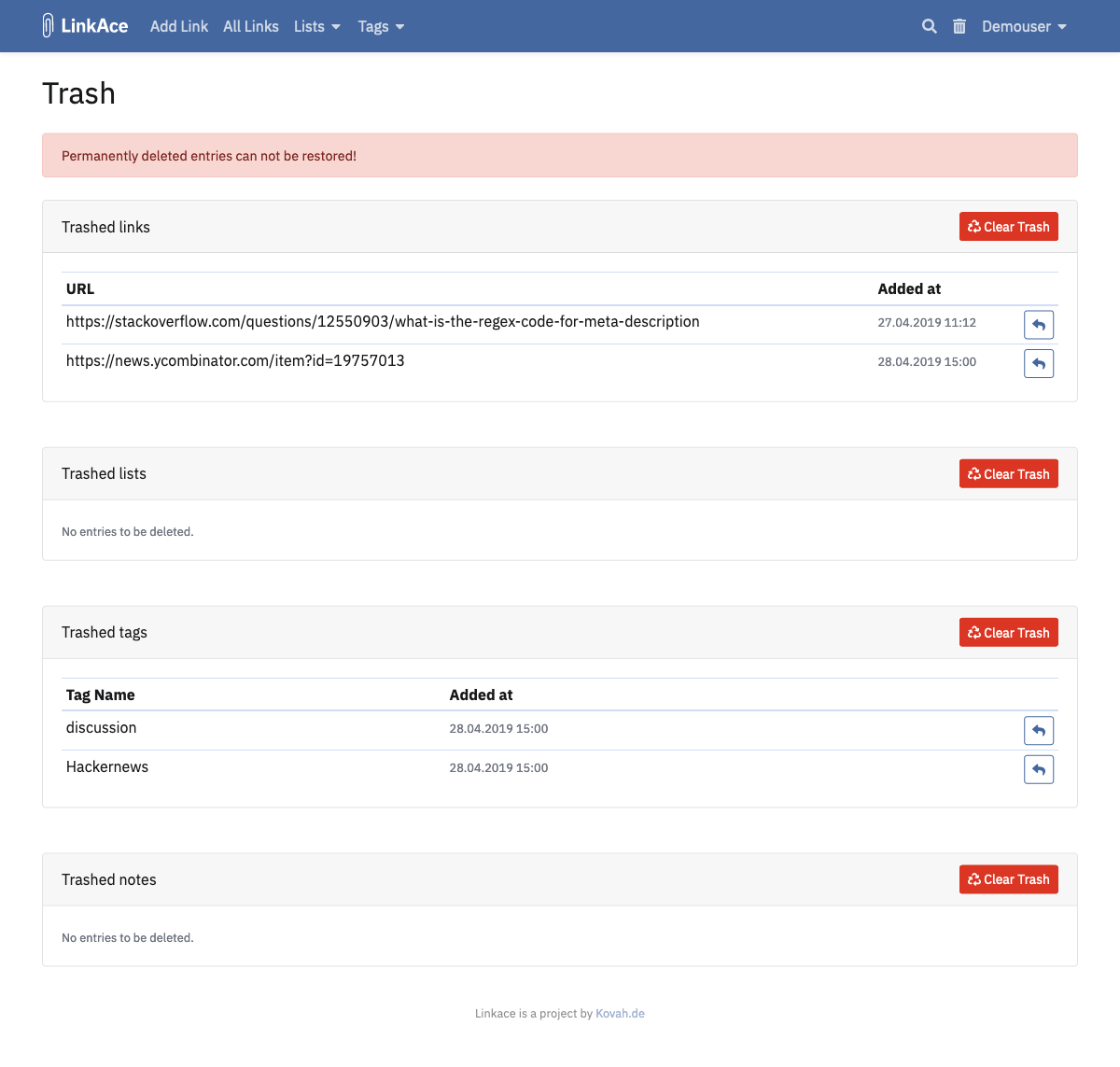The width and height of the screenshot is (1120, 1067).
Task: Restore the news.ycombinator.com trashed link
Action: [1039, 363]
